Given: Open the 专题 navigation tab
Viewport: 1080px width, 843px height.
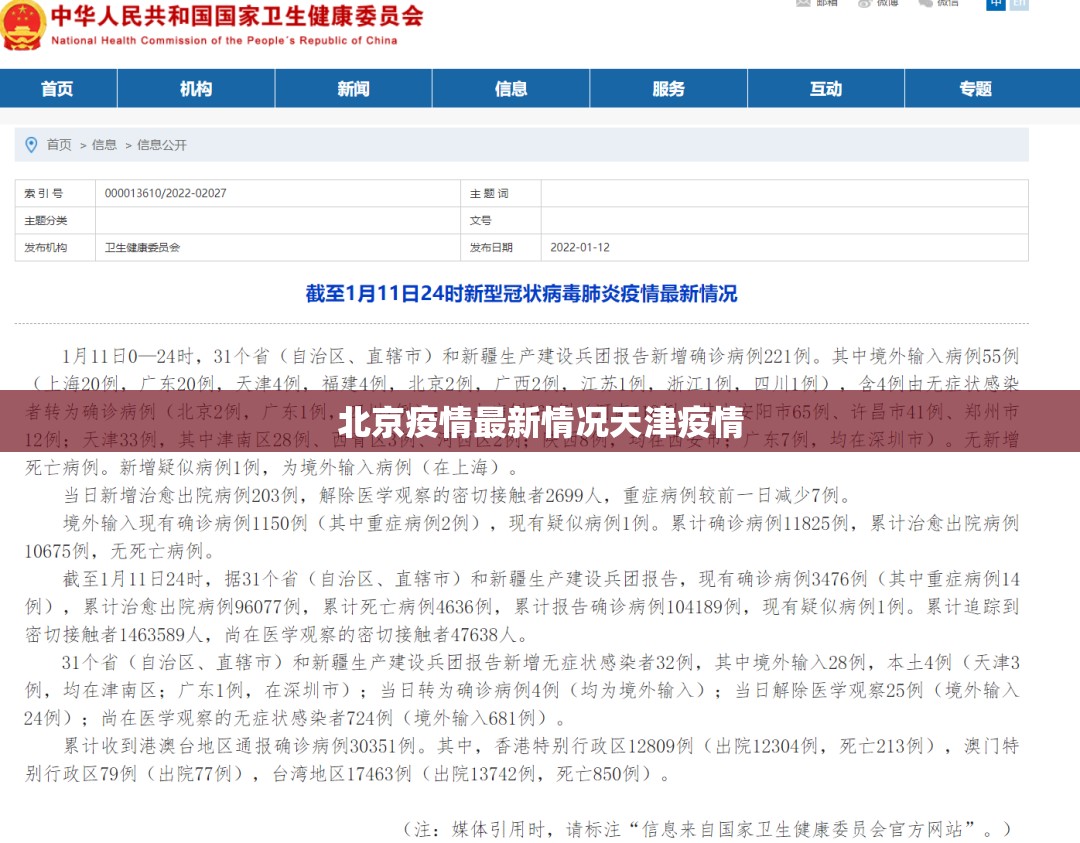Looking at the screenshot, I should click(x=975, y=89).
